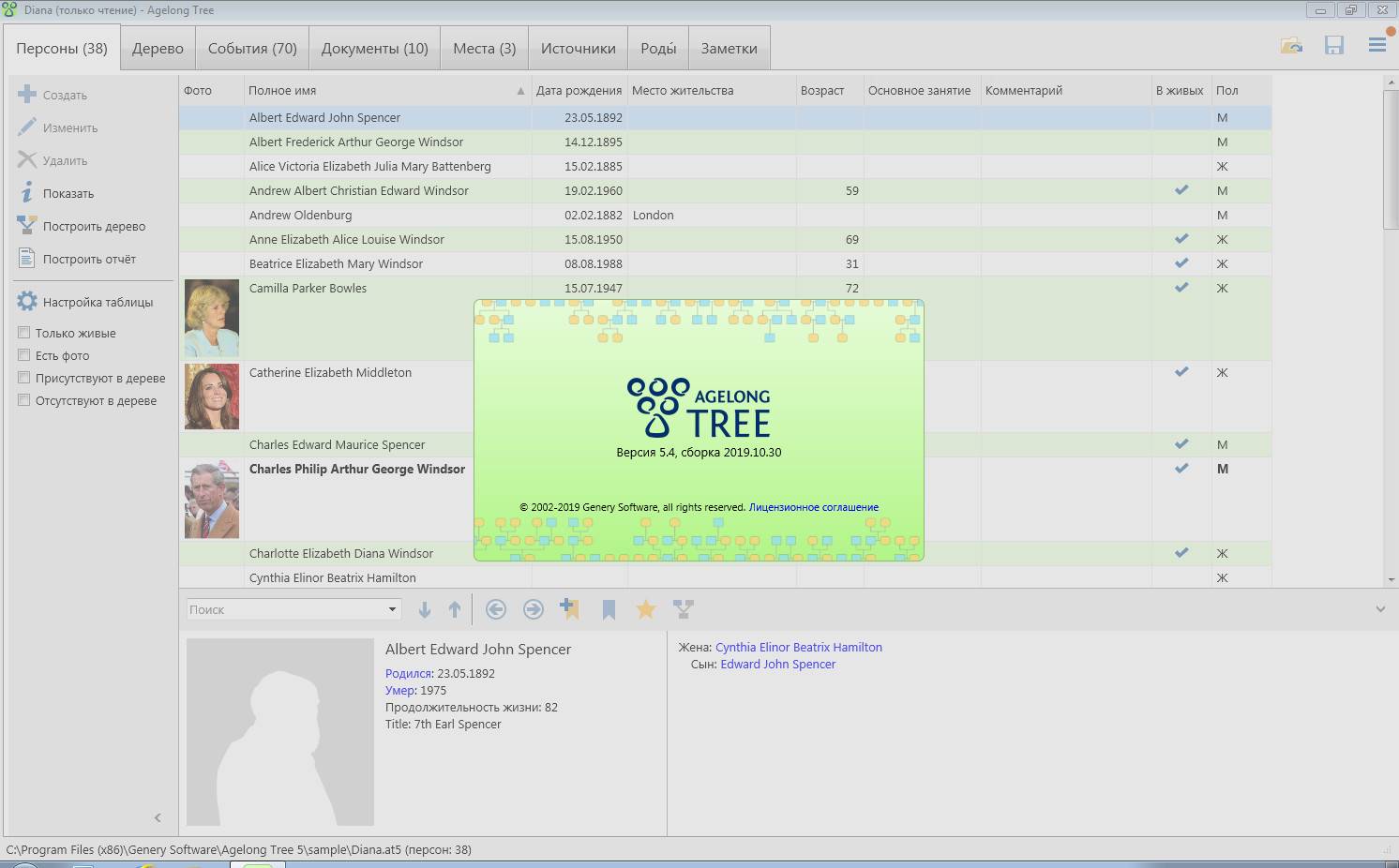Click the Настройка таблицы gear icon
Screen dimensions: 1399x868
(x=27, y=302)
